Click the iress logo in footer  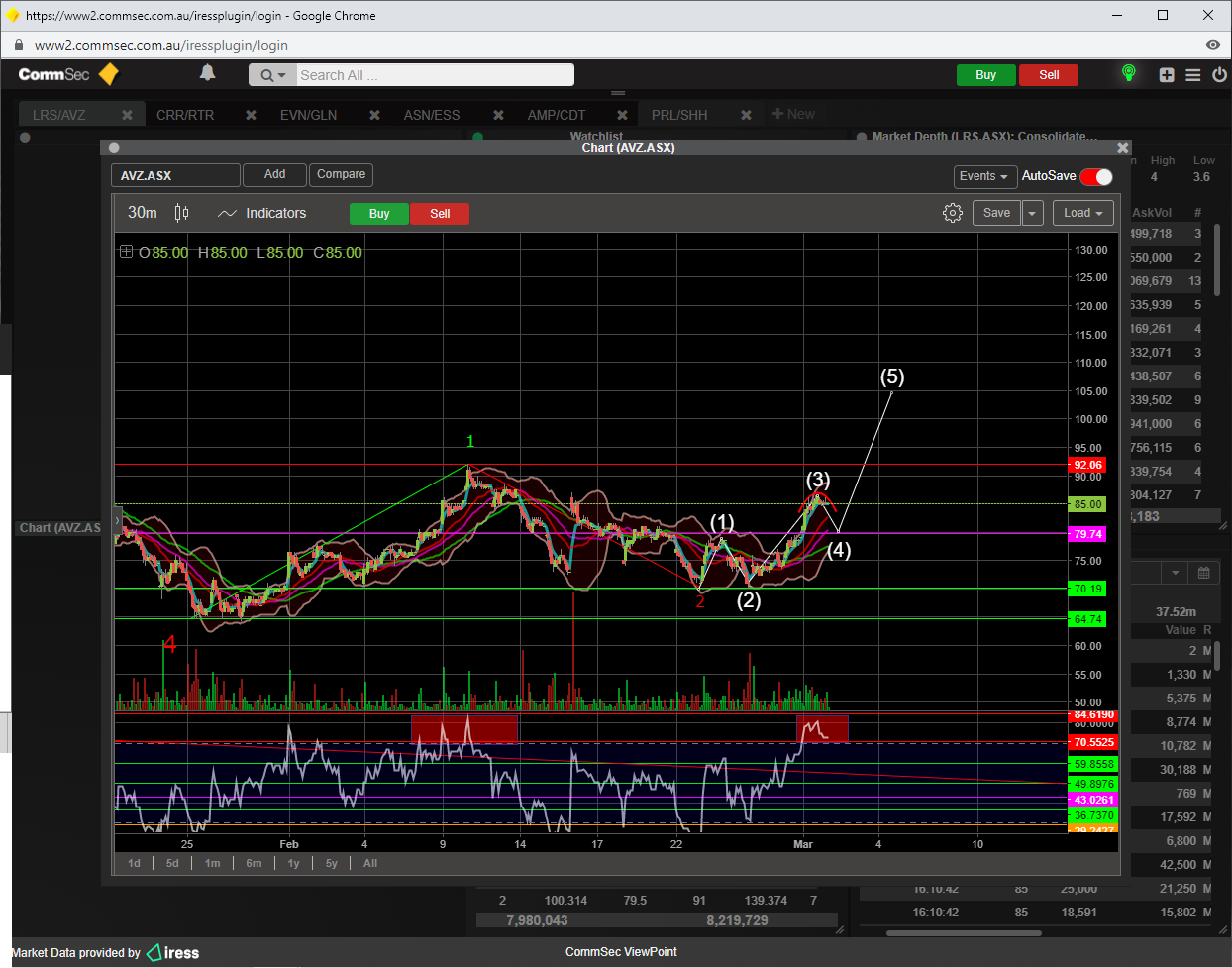[173, 952]
